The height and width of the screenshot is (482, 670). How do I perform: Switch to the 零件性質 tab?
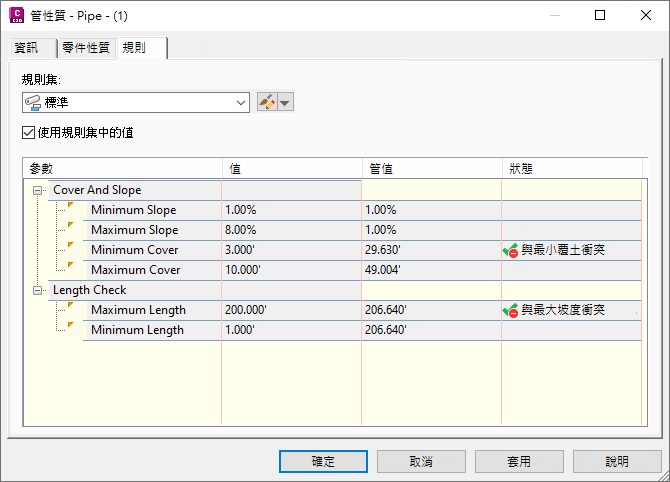[x=86, y=47]
